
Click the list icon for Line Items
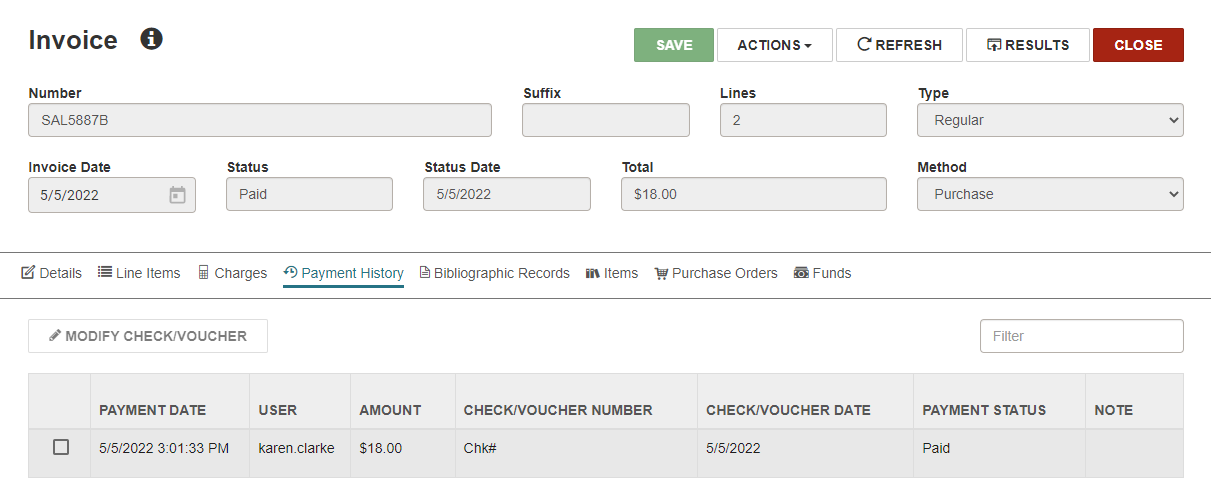click(105, 272)
